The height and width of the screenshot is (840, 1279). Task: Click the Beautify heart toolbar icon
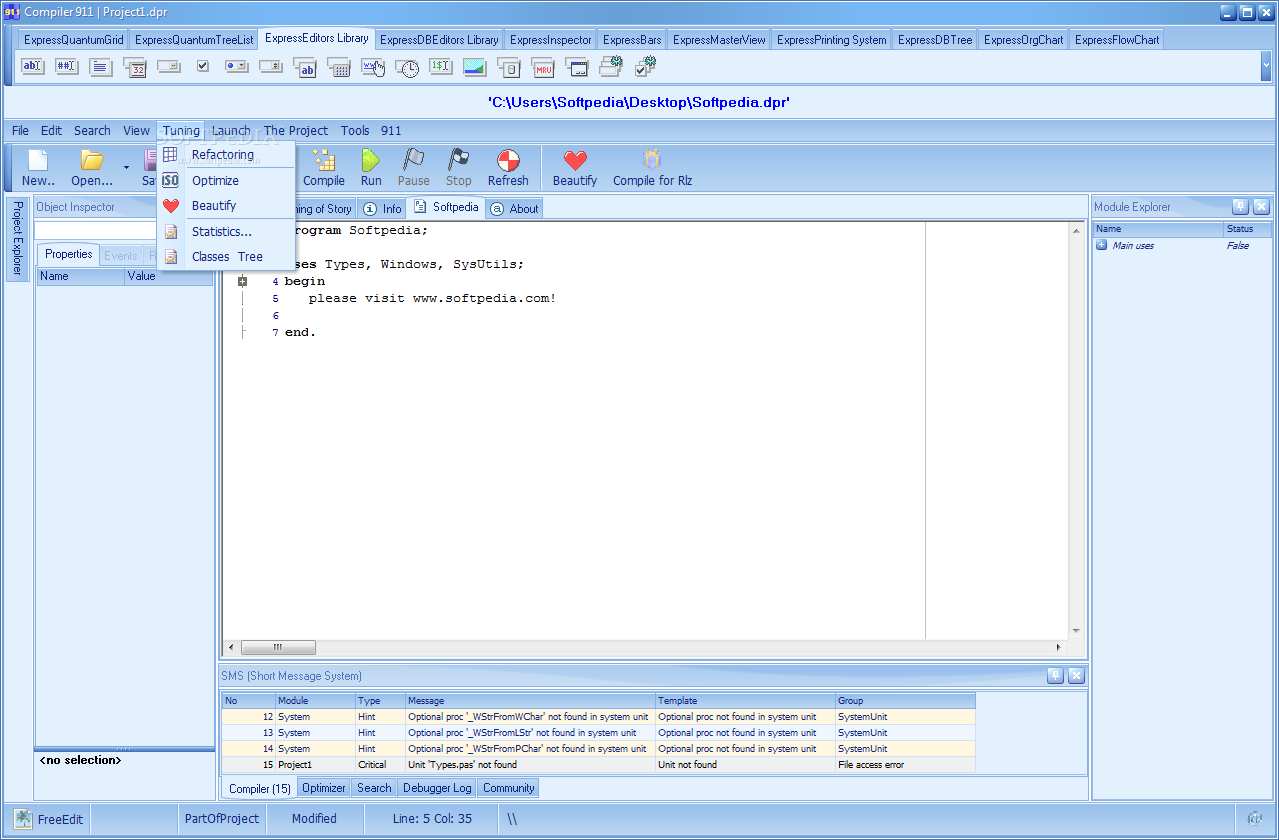[x=575, y=160]
